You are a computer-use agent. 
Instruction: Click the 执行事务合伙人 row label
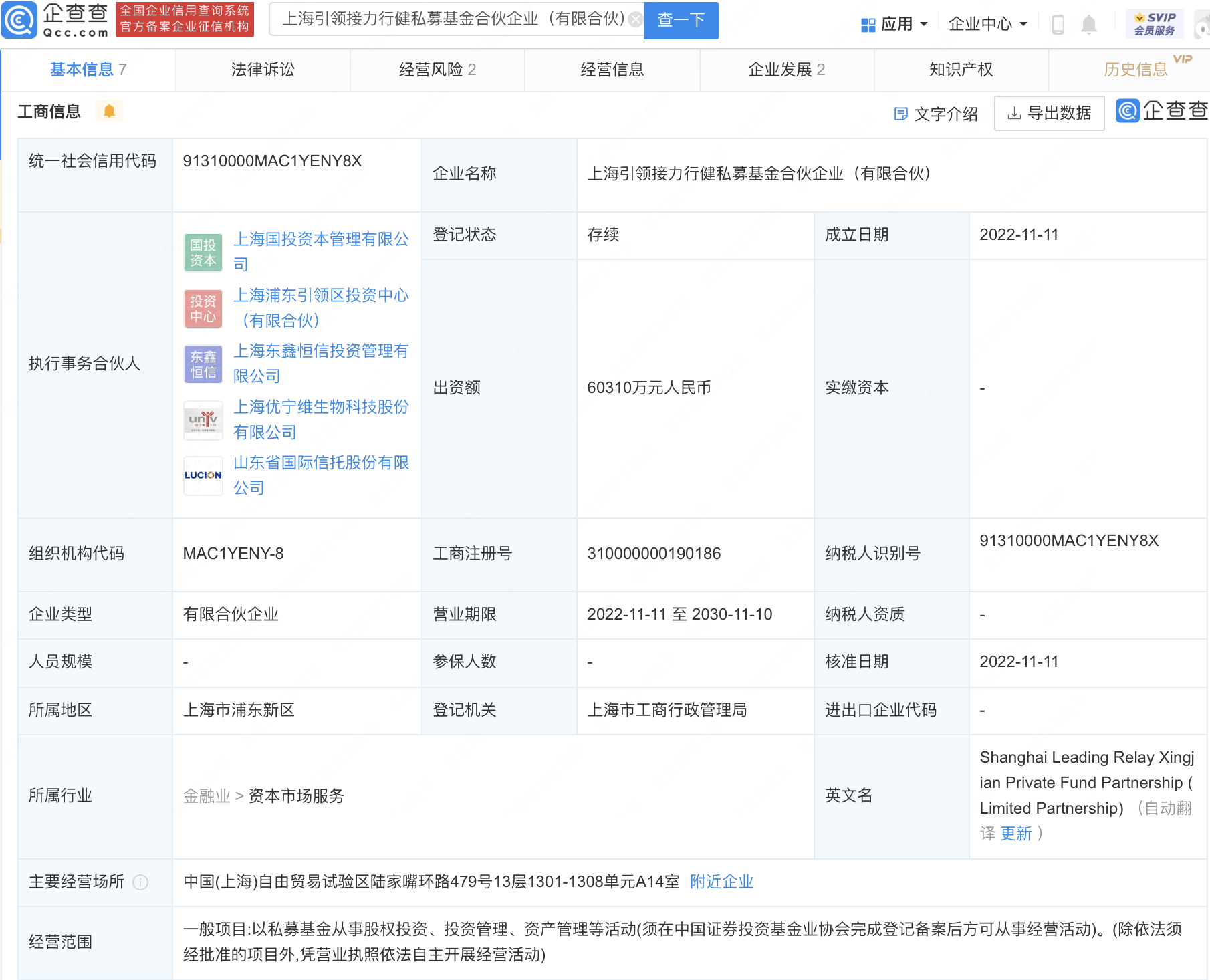84,364
